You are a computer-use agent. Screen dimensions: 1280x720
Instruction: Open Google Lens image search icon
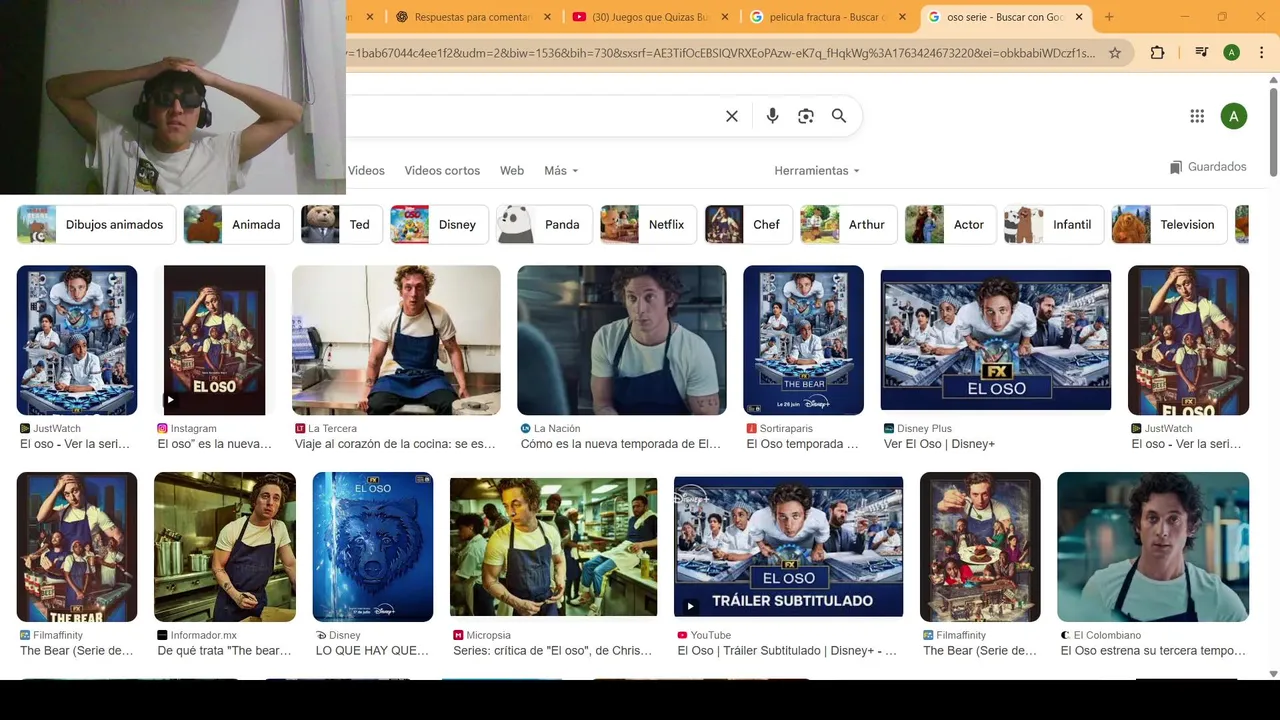(x=806, y=116)
